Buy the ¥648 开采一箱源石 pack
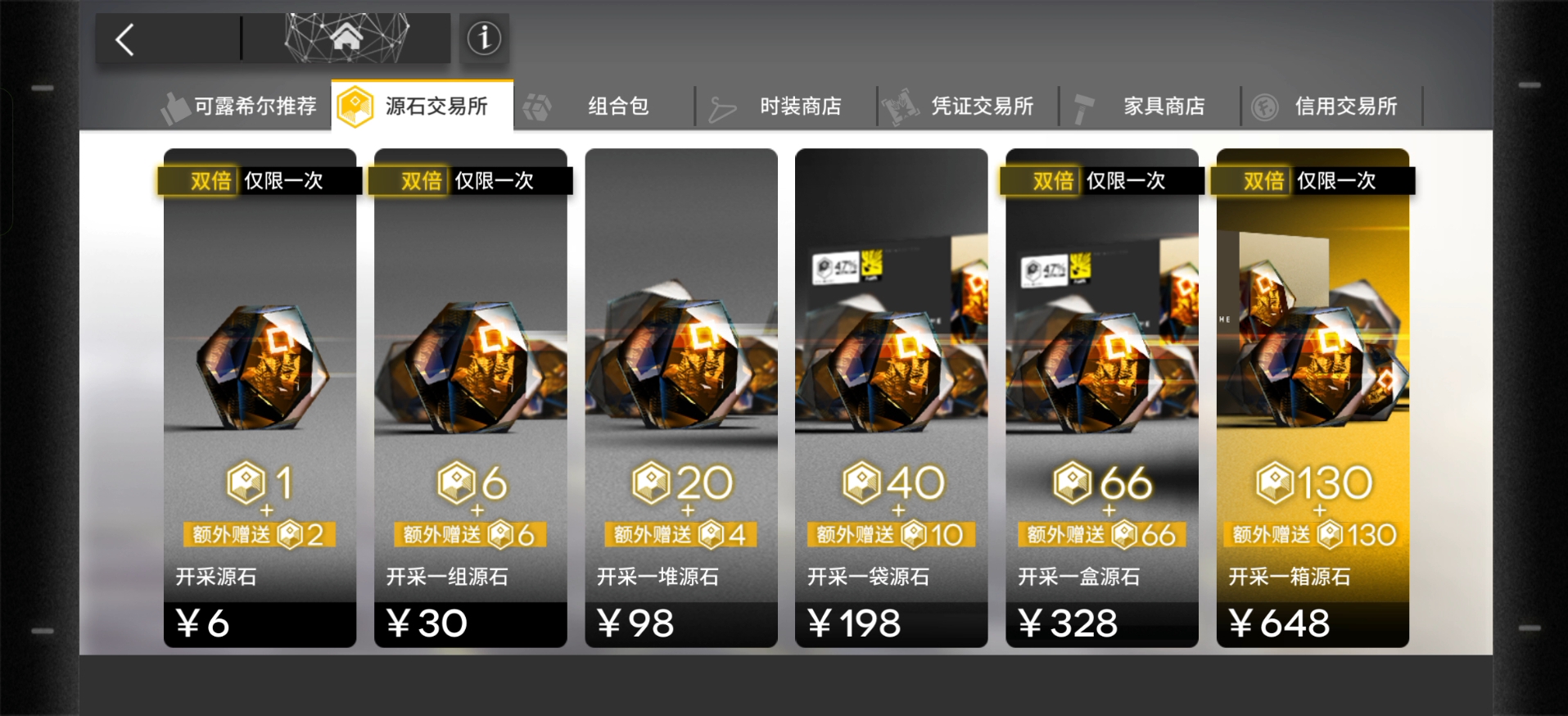This screenshot has width=1568, height=716. (1313, 398)
